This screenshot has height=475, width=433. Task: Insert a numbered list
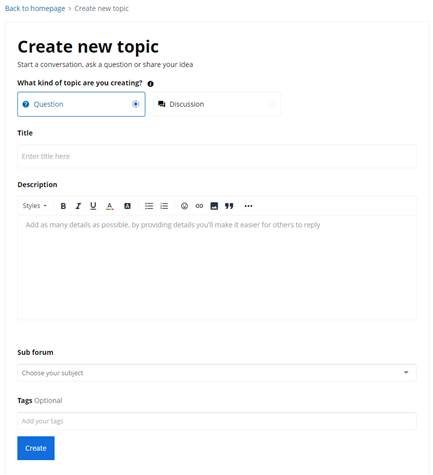(x=164, y=206)
